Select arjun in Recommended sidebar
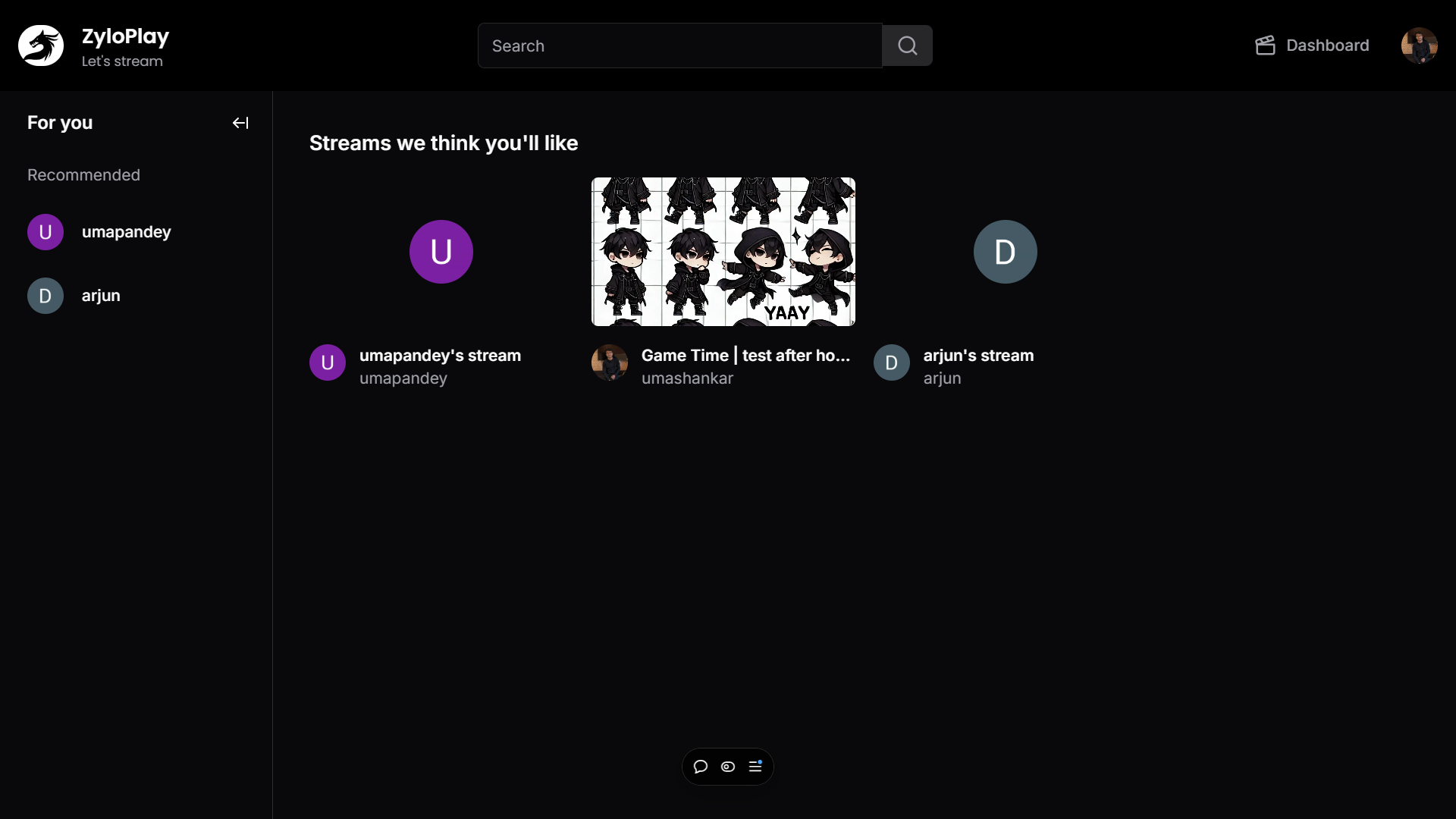 [x=101, y=296]
